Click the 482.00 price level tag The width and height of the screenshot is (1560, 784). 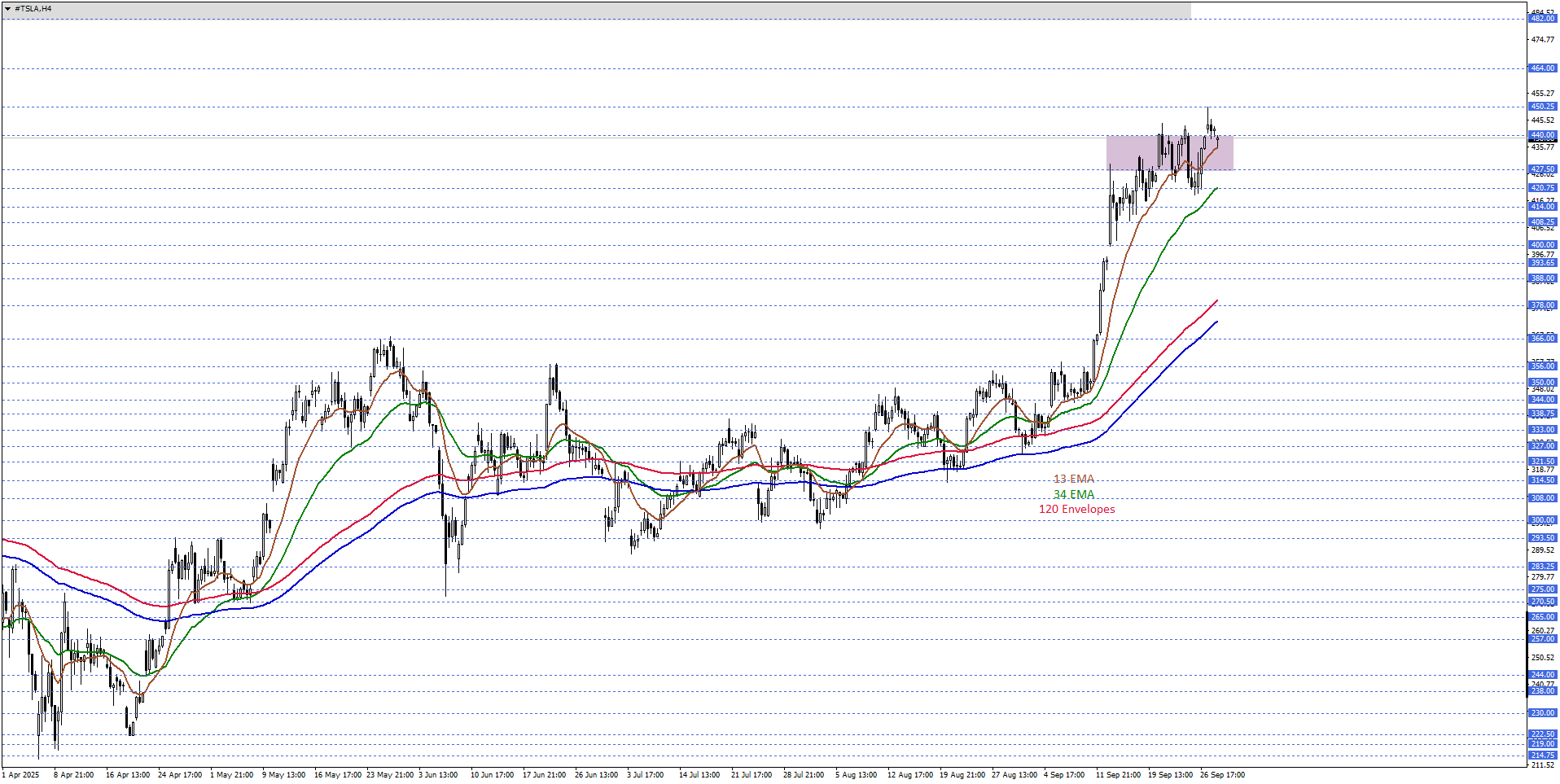pyautogui.click(x=1542, y=19)
